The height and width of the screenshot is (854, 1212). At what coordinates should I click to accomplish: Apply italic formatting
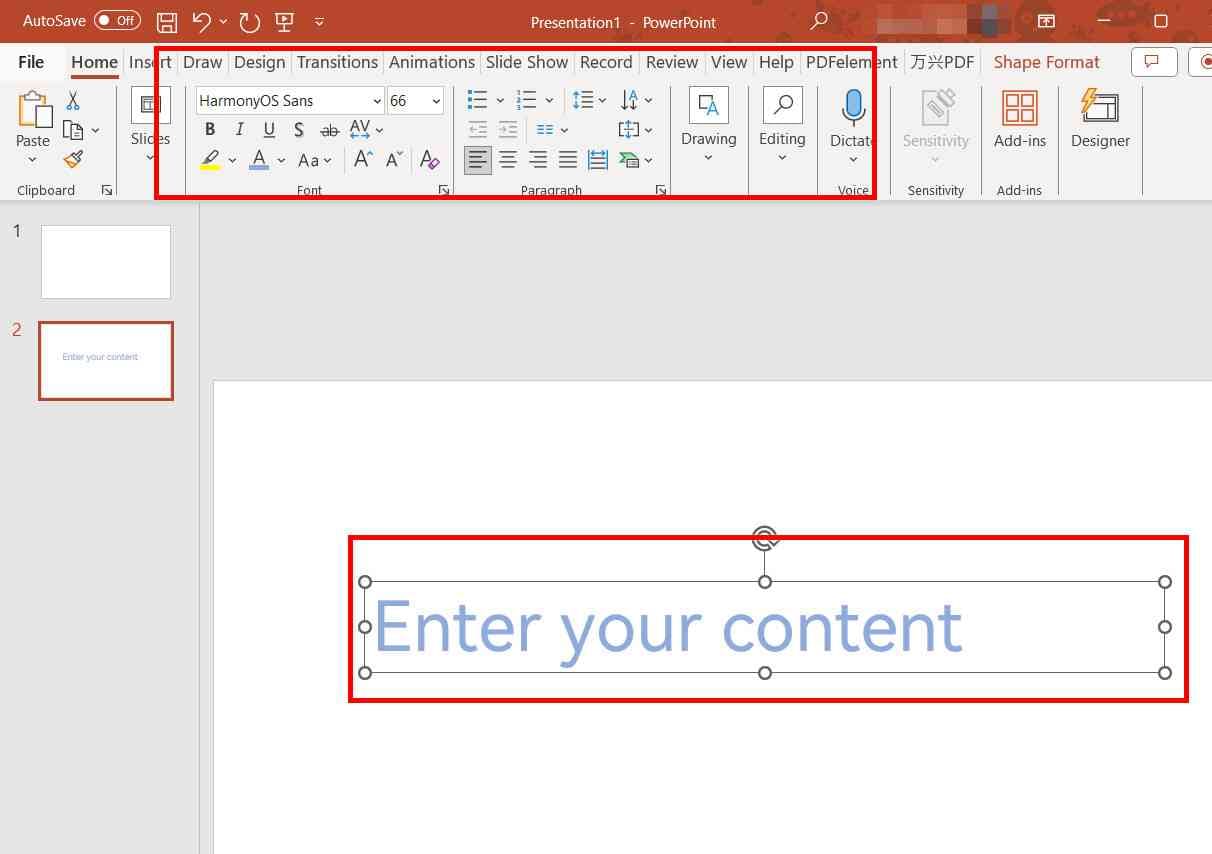(239, 129)
